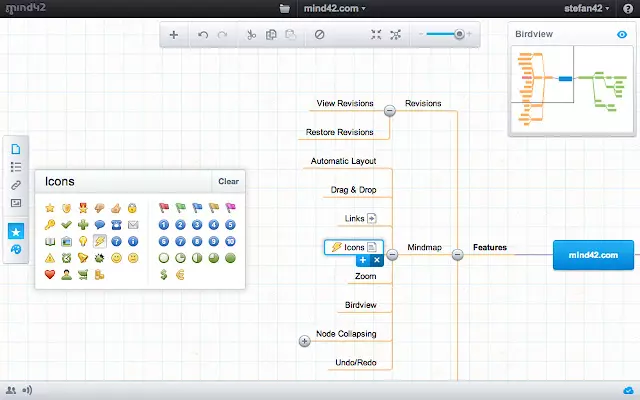The height and width of the screenshot is (400, 640).
Task: Collapse the Revisions branch
Action: pos(390,111)
